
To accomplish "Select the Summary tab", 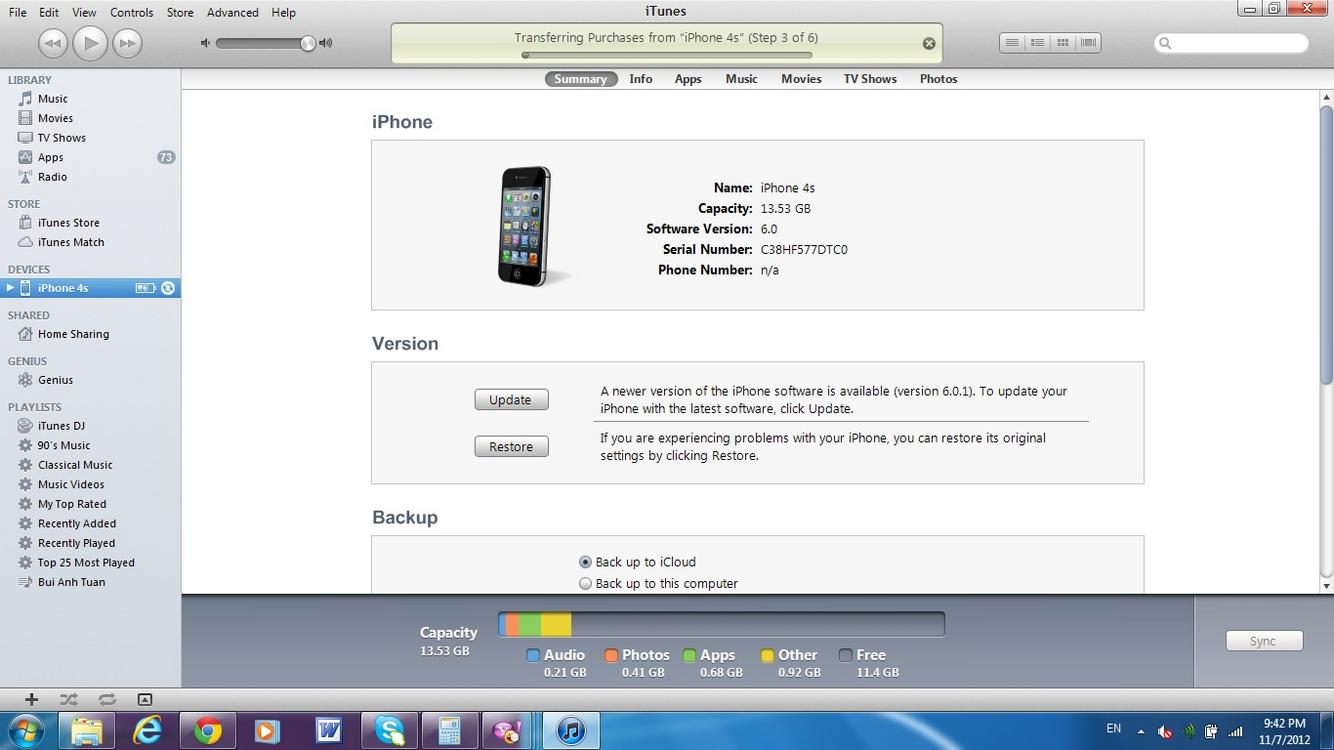I will click(x=581, y=79).
